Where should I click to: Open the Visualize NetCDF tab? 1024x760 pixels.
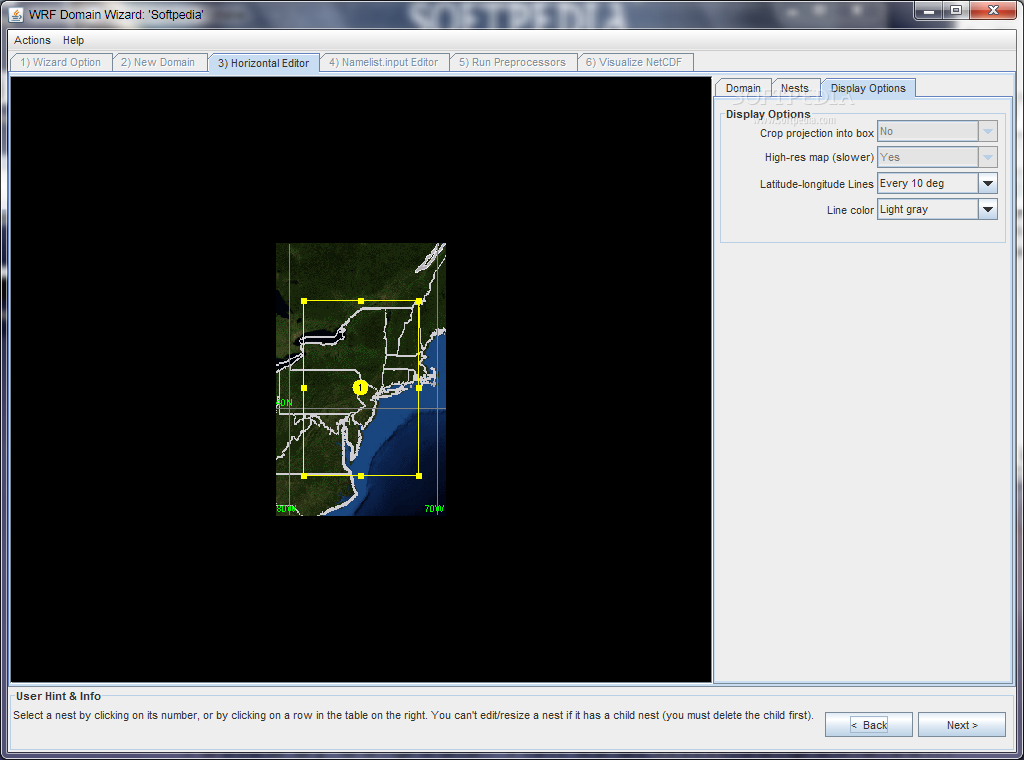coord(633,62)
